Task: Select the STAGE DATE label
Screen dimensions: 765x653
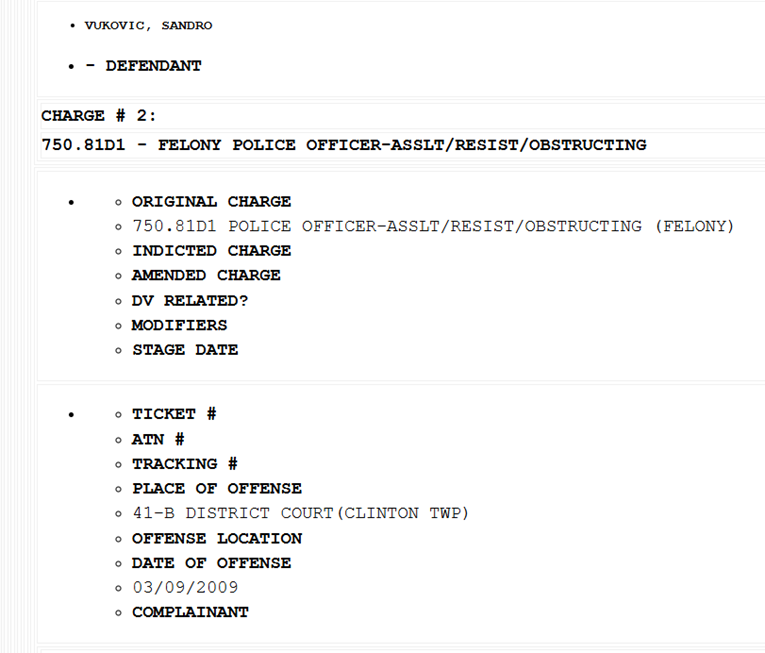Action: 185,350
